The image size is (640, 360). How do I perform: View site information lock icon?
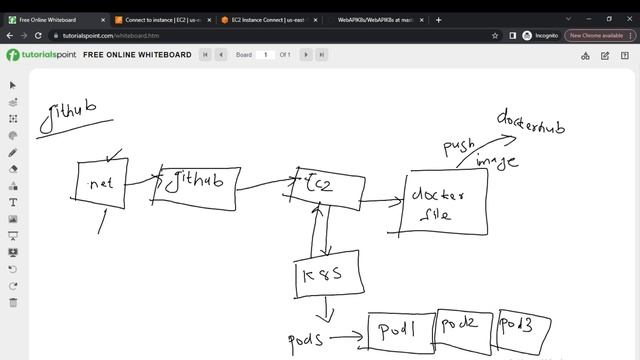click(x=56, y=36)
